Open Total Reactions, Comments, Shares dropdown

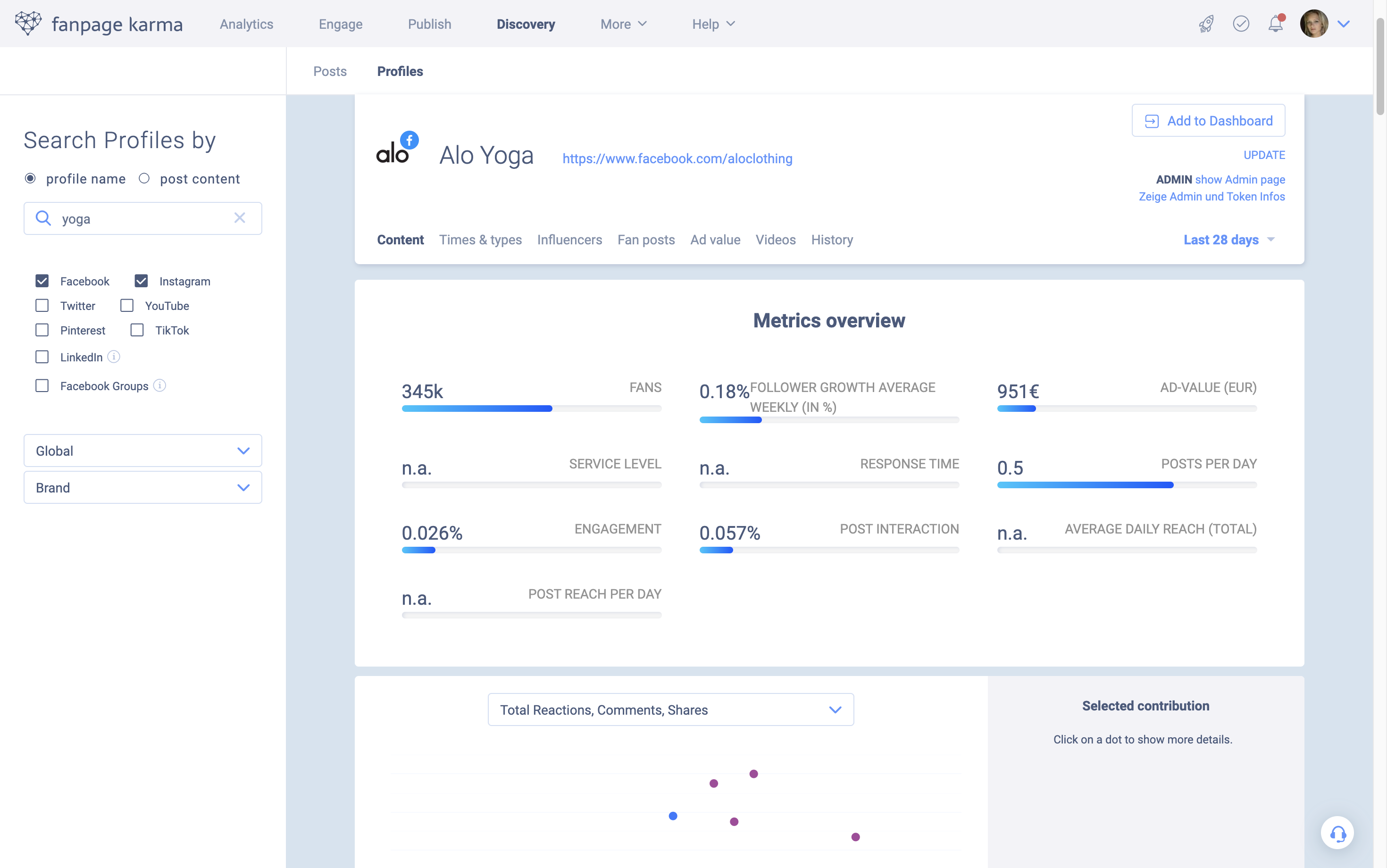tap(670, 710)
